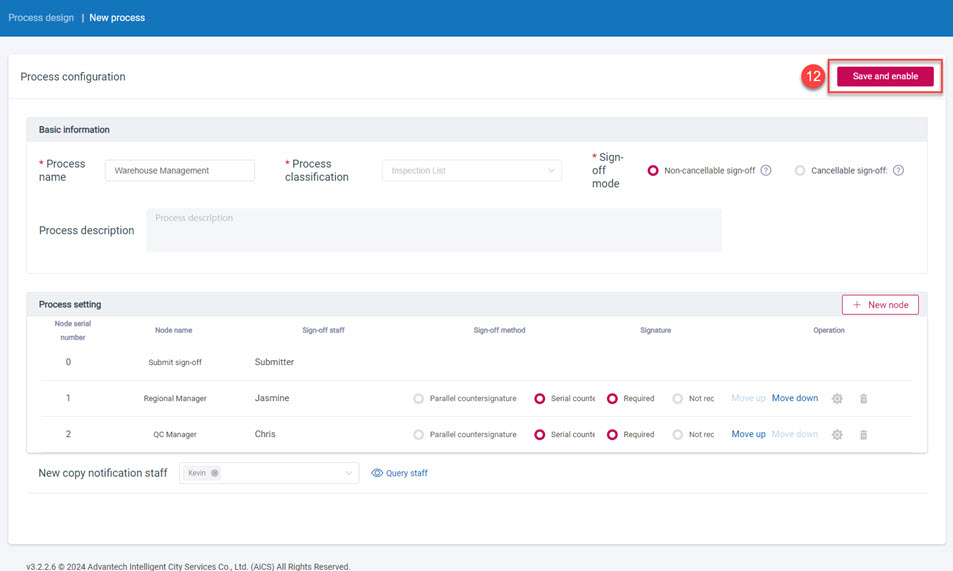Viewport: 953px width, 571px height.
Task: Choose Parallel countersignature for Regional Manager
Action: (419, 398)
